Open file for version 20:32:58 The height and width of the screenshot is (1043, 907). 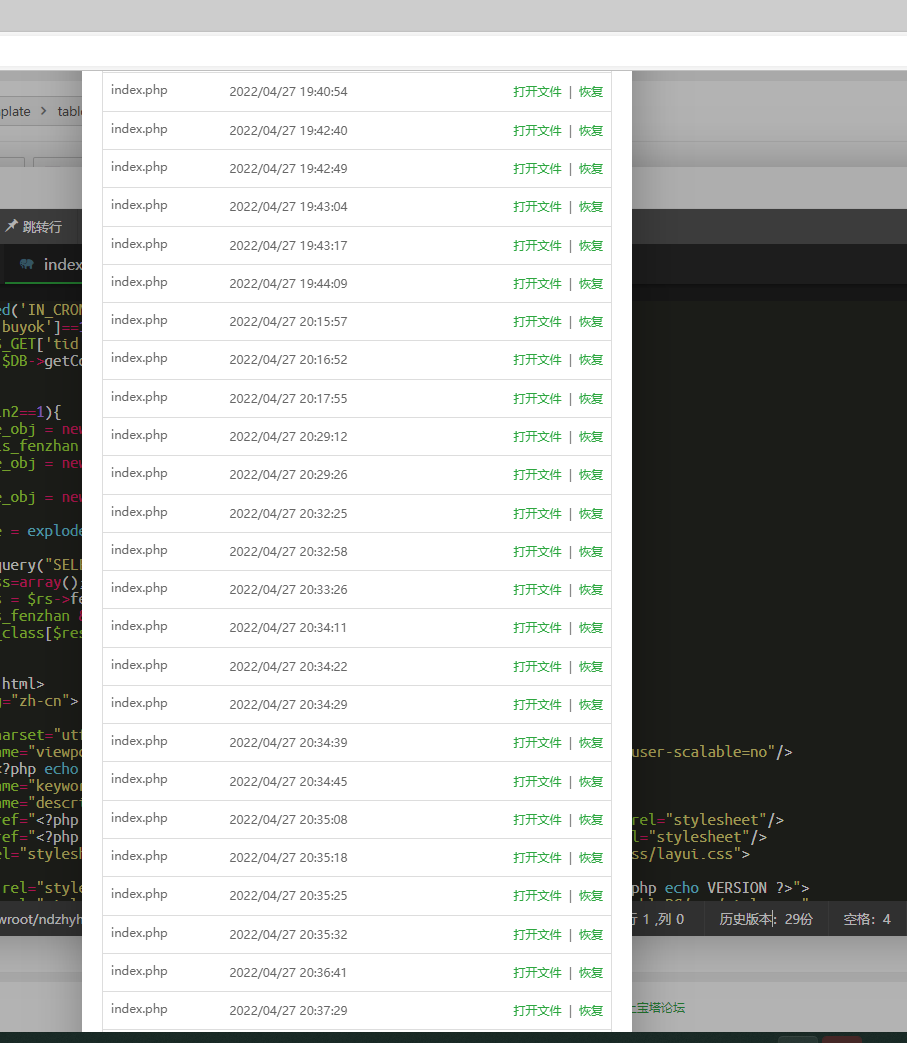pyautogui.click(x=537, y=551)
